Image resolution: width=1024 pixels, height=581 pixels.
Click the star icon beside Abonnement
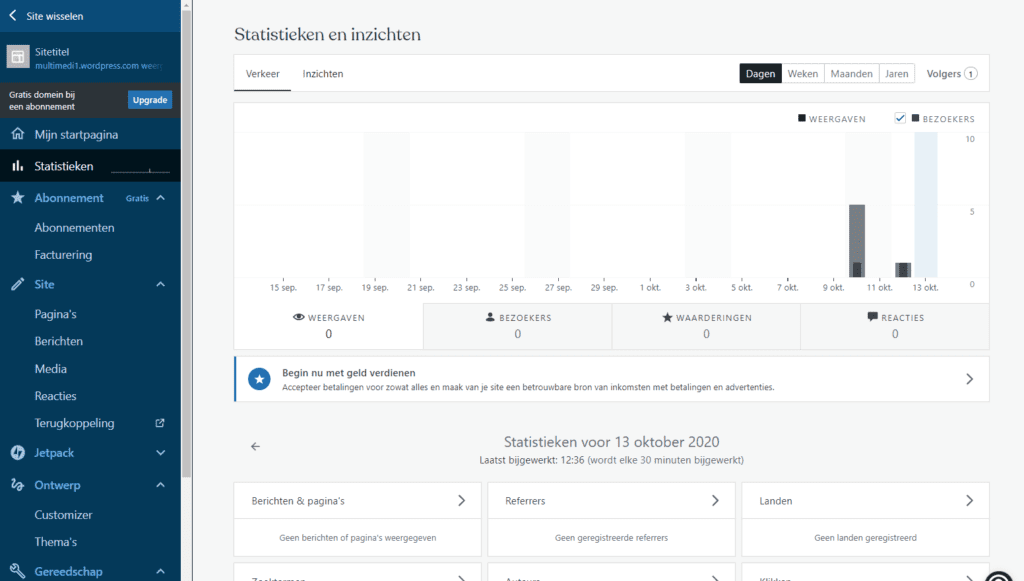pos(18,197)
